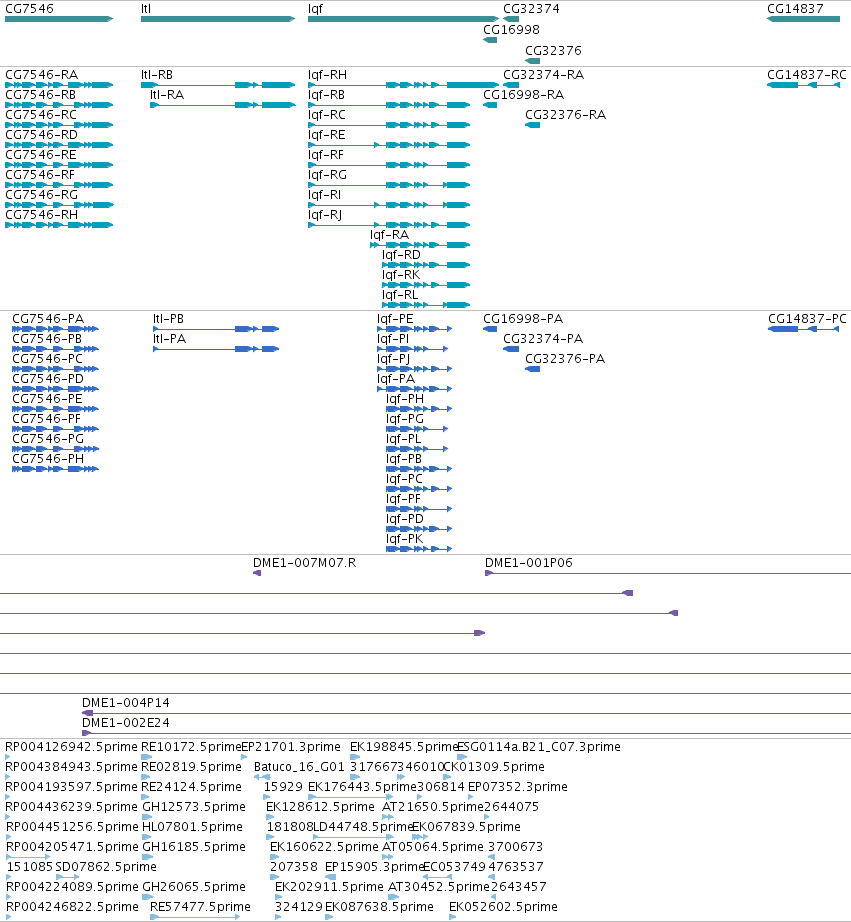851x922 pixels.
Task: Click protein CG32374-PA label
Action: (x=543, y=339)
